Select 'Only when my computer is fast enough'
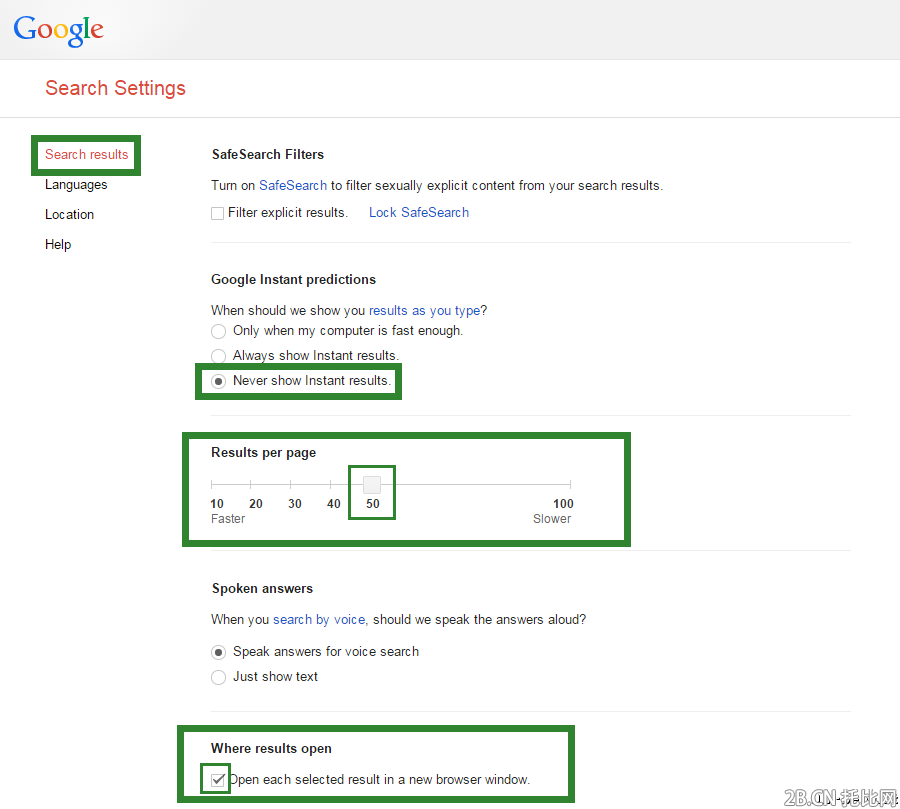The width and height of the screenshot is (900, 809). [x=218, y=331]
